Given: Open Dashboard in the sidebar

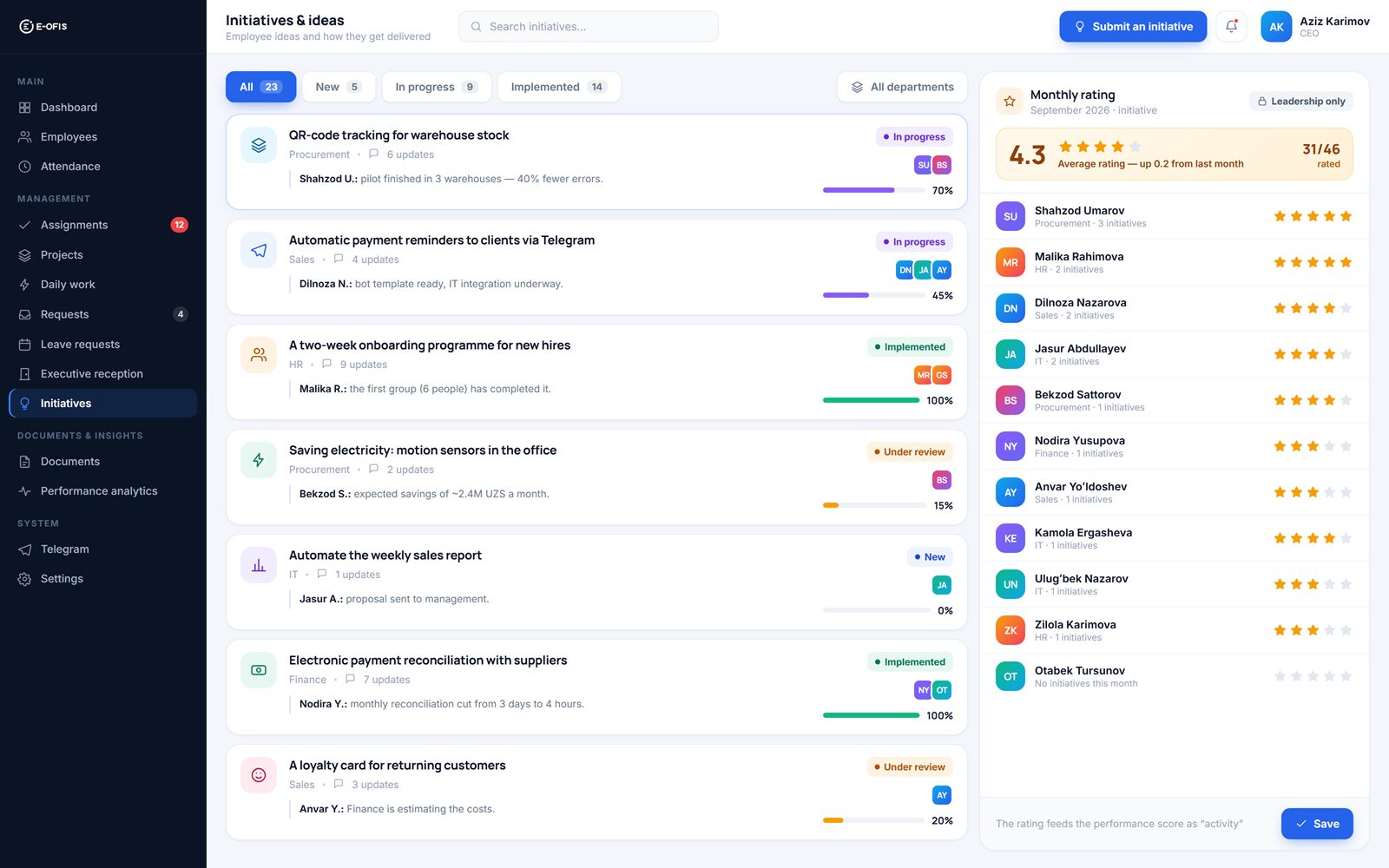Looking at the screenshot, I should (103, 108).
